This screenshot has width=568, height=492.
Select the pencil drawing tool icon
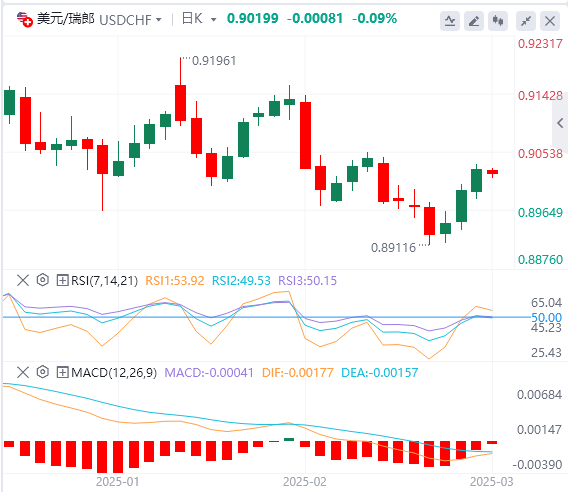point(474,21)
